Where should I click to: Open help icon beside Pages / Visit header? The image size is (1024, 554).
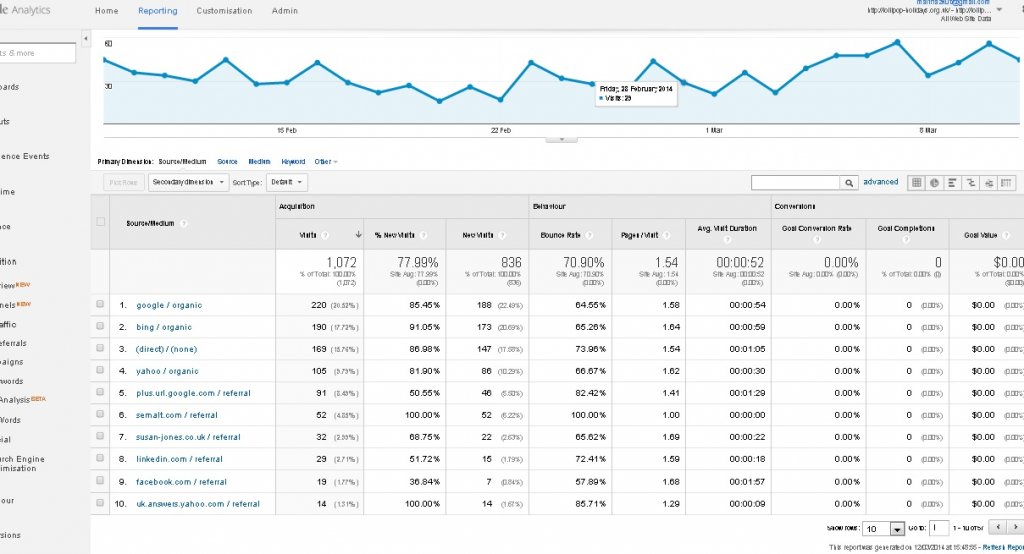[667, 235]
